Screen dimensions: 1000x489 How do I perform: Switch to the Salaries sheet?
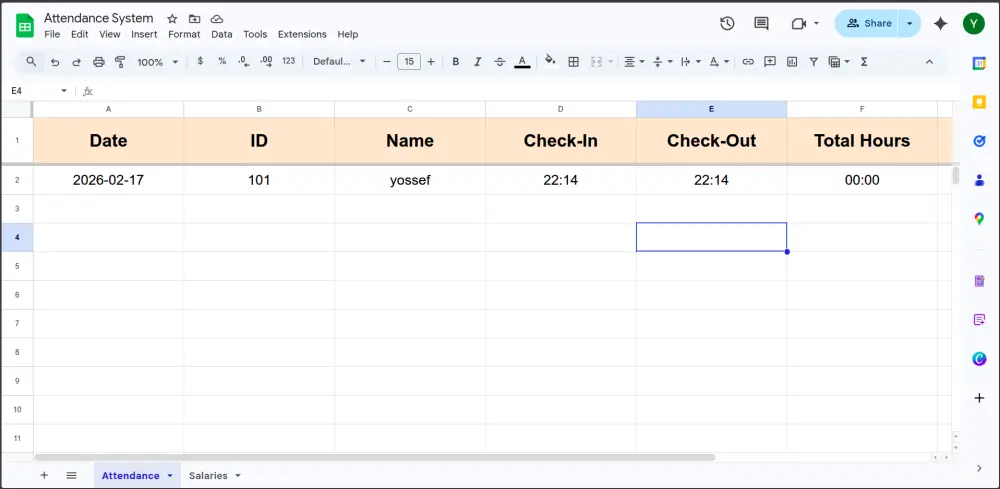208,476
